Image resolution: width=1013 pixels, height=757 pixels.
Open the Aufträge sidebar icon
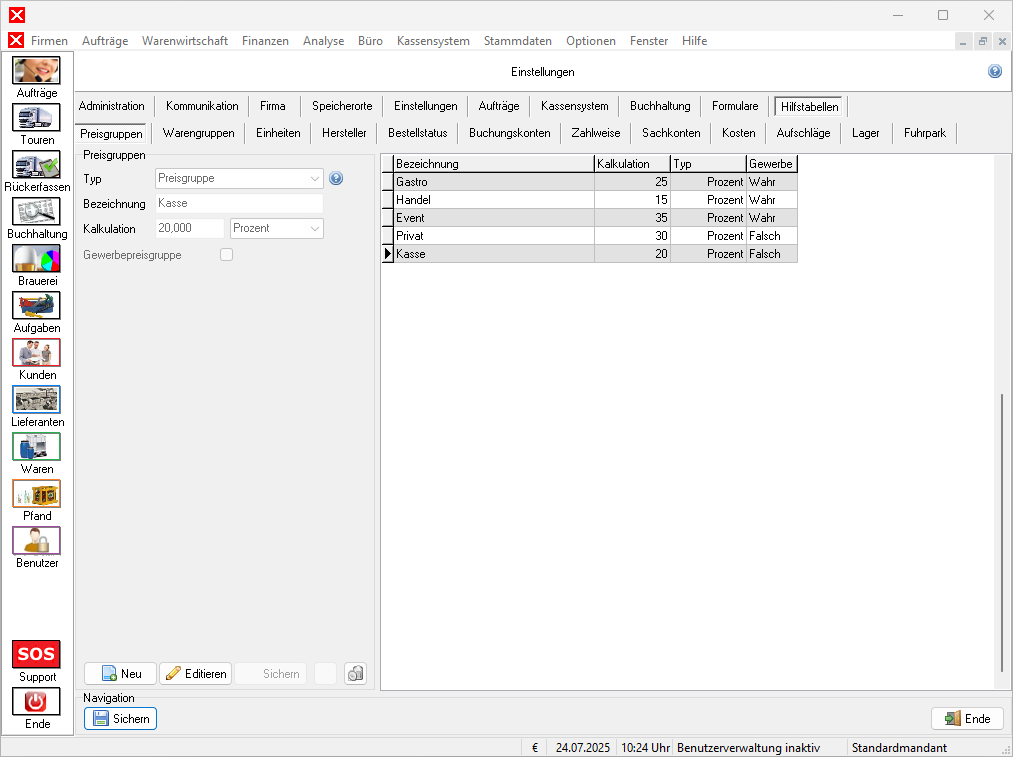coord(37,71)
